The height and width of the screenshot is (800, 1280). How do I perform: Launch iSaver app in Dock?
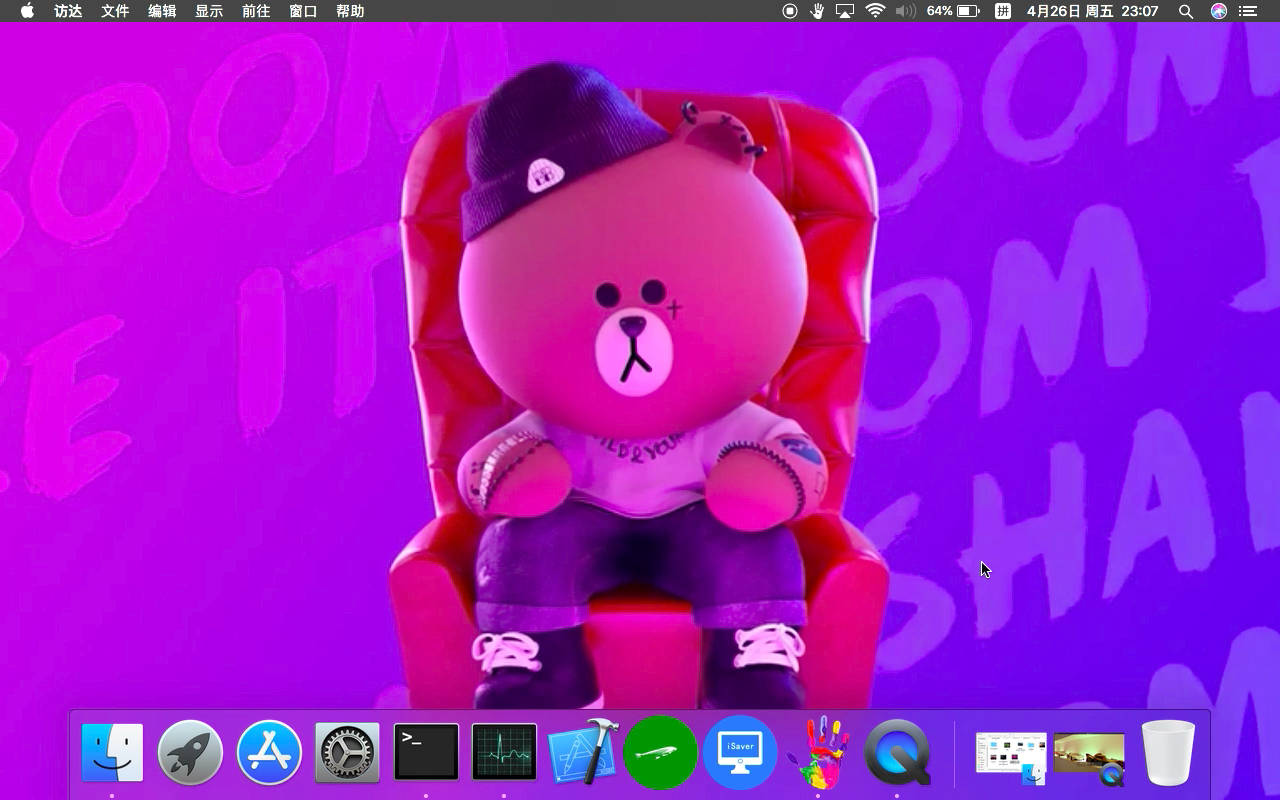coord(740,752)
